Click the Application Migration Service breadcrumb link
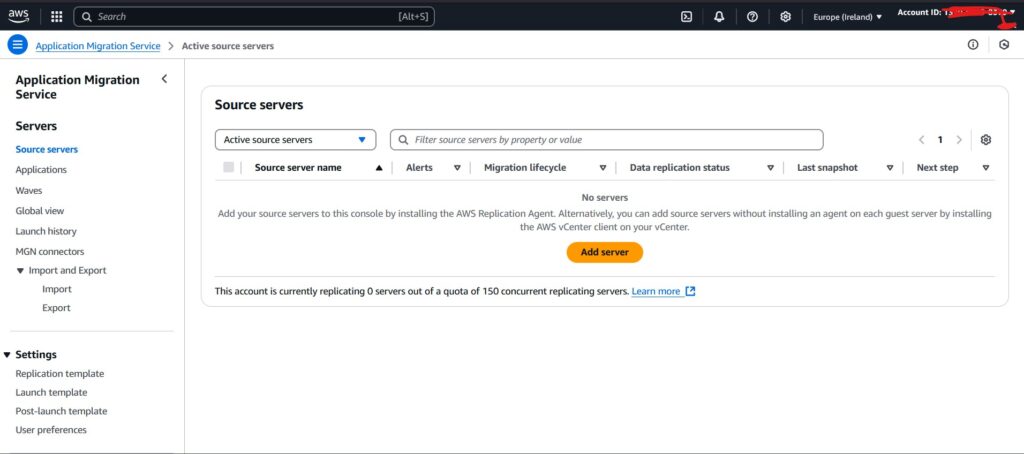Image resolution: width=1024 pixels, height=454 pixels. (x=98, y=46)
